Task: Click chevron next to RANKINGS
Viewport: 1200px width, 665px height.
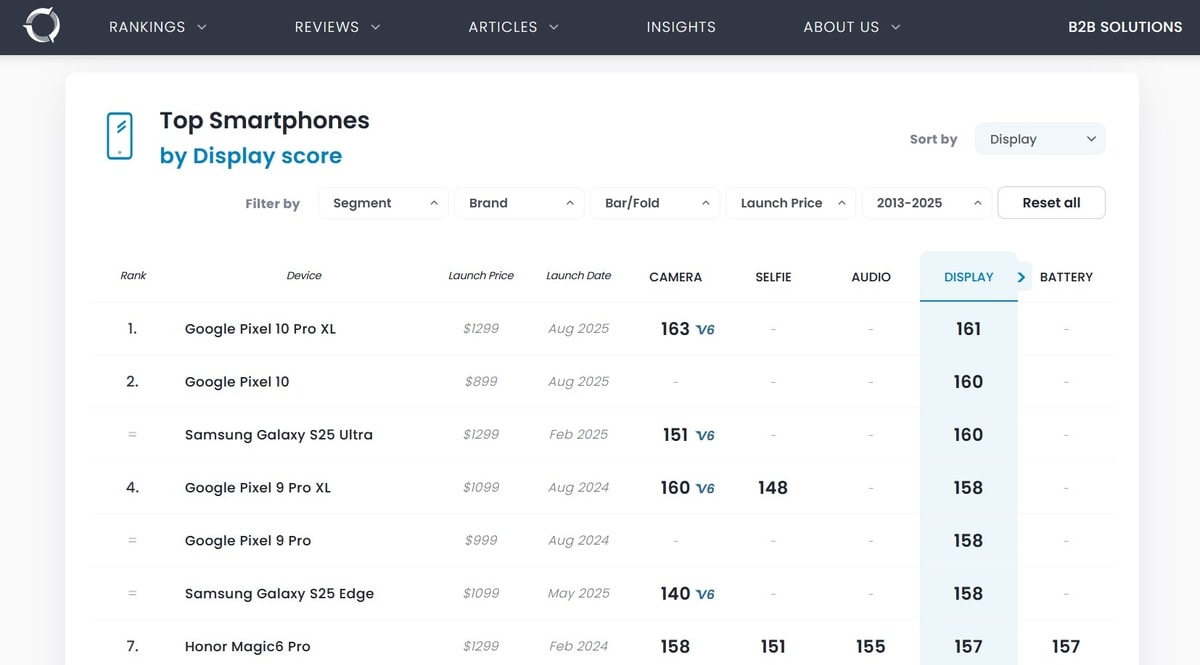Action: [x=202, y=27]
